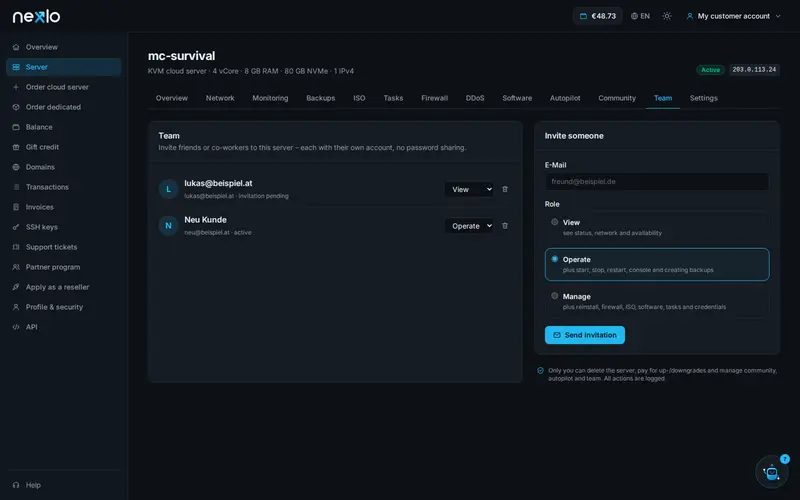Click the nexlo logo
Viewport: 800px width, 500px height.
click(36, 16)
